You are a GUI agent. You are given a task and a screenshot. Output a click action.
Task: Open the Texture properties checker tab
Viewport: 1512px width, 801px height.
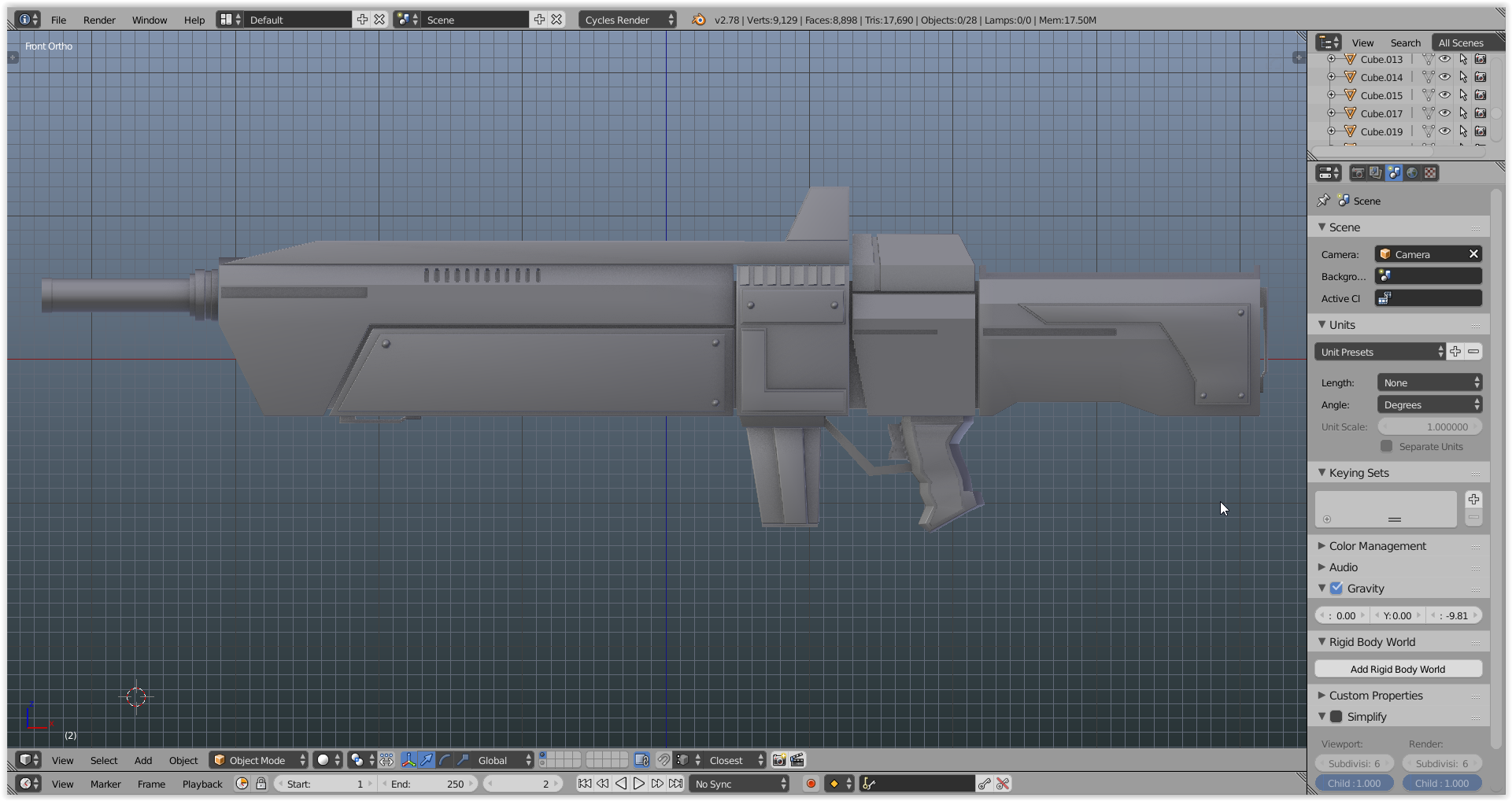1430,173
